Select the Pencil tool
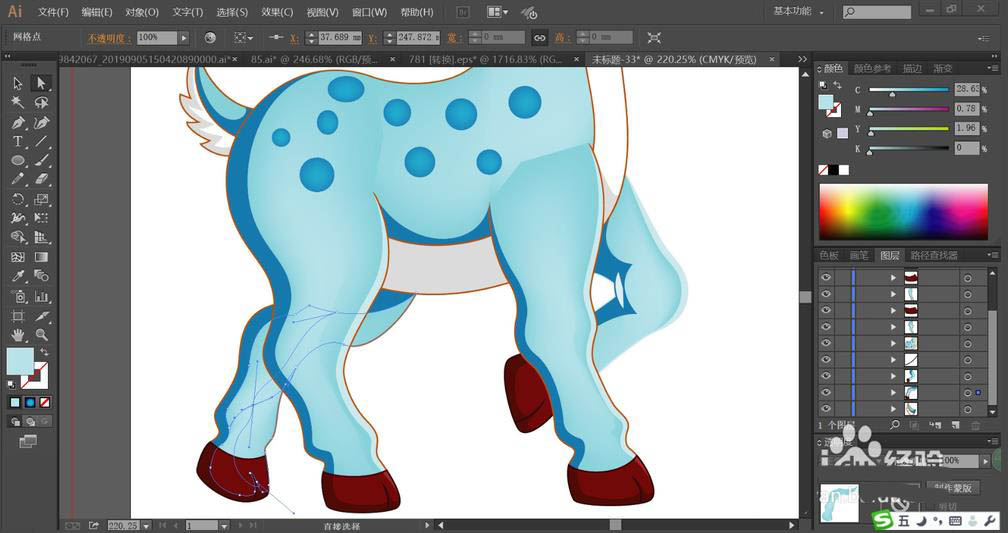The image size is (1008, 533). tap(17, 179)
